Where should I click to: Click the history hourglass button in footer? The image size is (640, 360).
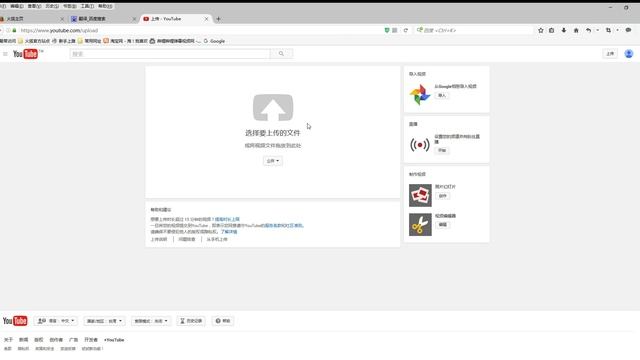click(191, 321)
